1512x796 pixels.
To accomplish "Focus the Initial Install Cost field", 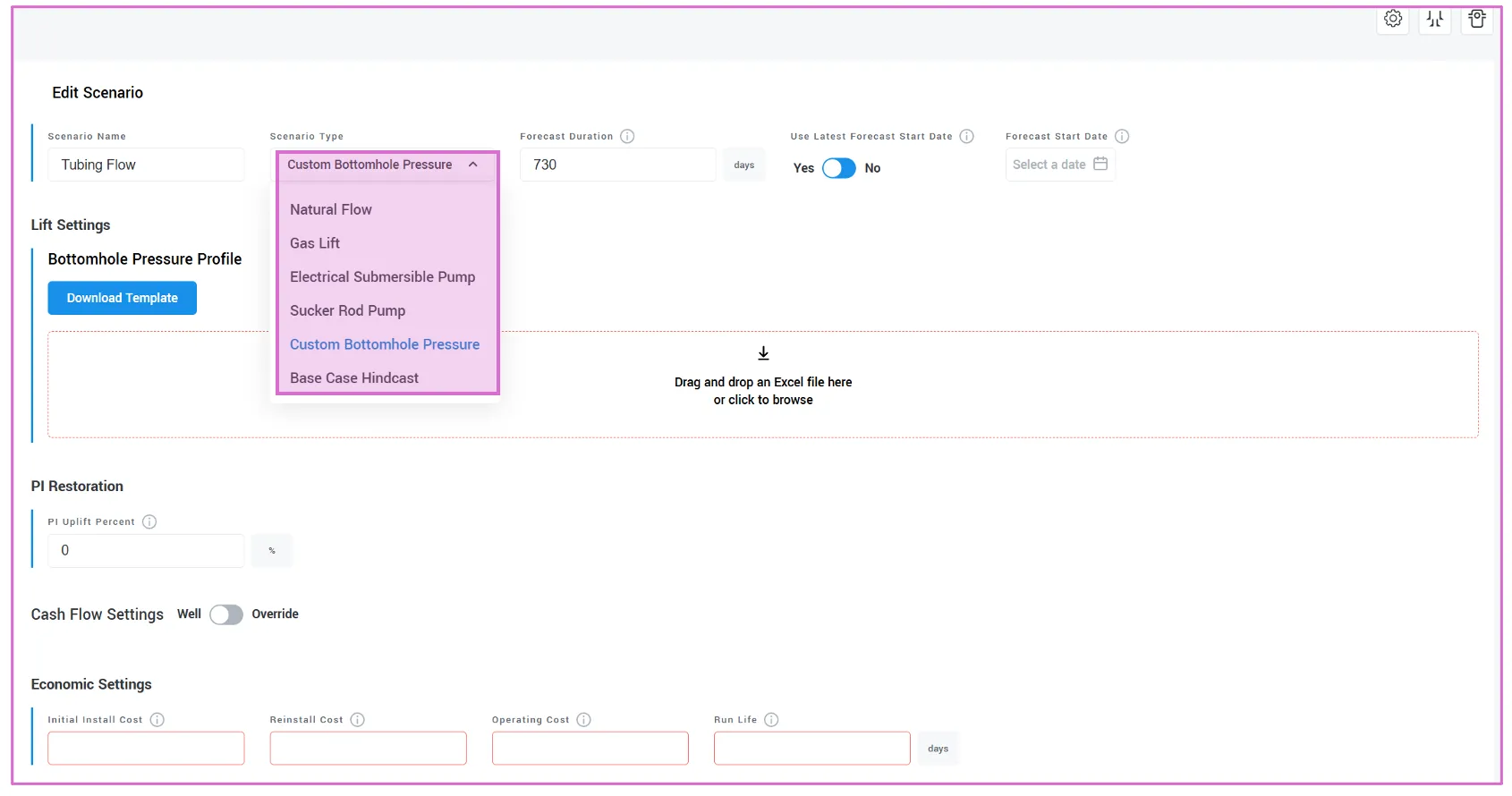I will [146, 749].
